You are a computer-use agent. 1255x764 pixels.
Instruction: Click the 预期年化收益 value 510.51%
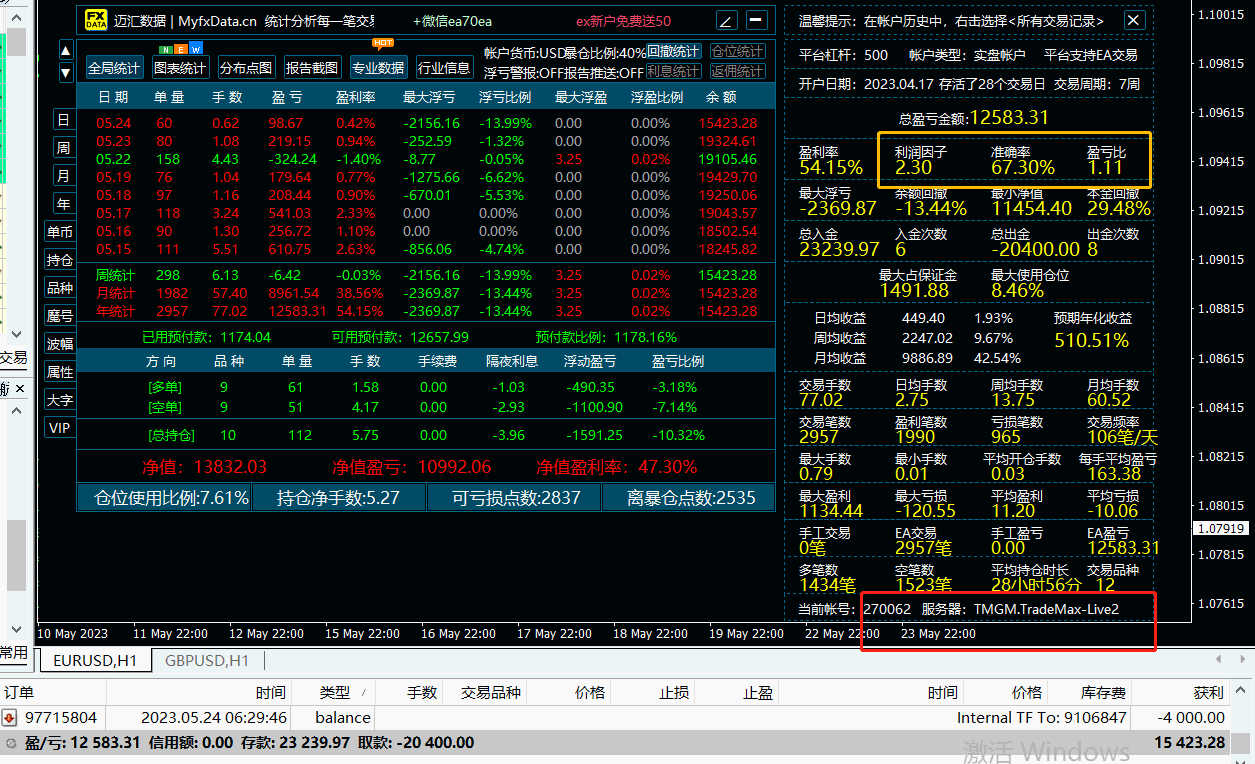pos(1091,340)
